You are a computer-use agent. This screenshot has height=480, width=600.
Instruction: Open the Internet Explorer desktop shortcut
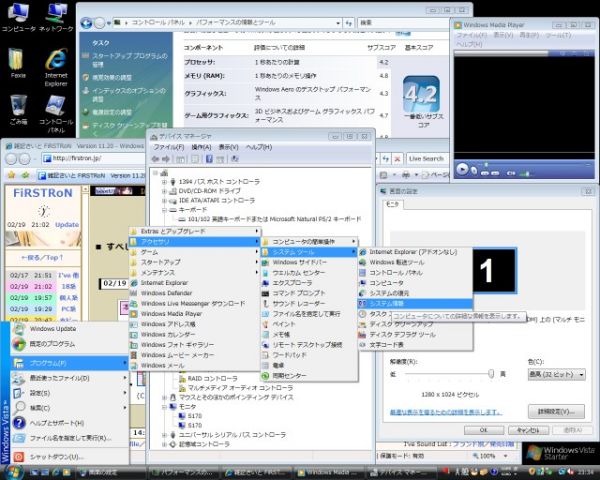click(x=56, y=59)
